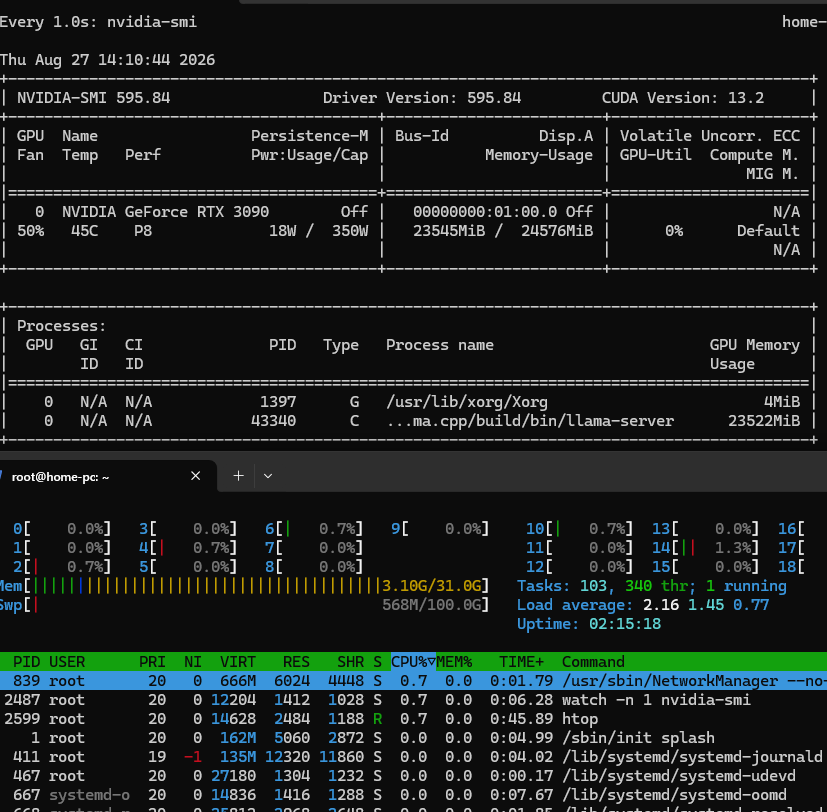Viewport: 827px width, 812px height.
Task: Open a new terminal tab with plus button
Action: (x=238, y=476)
